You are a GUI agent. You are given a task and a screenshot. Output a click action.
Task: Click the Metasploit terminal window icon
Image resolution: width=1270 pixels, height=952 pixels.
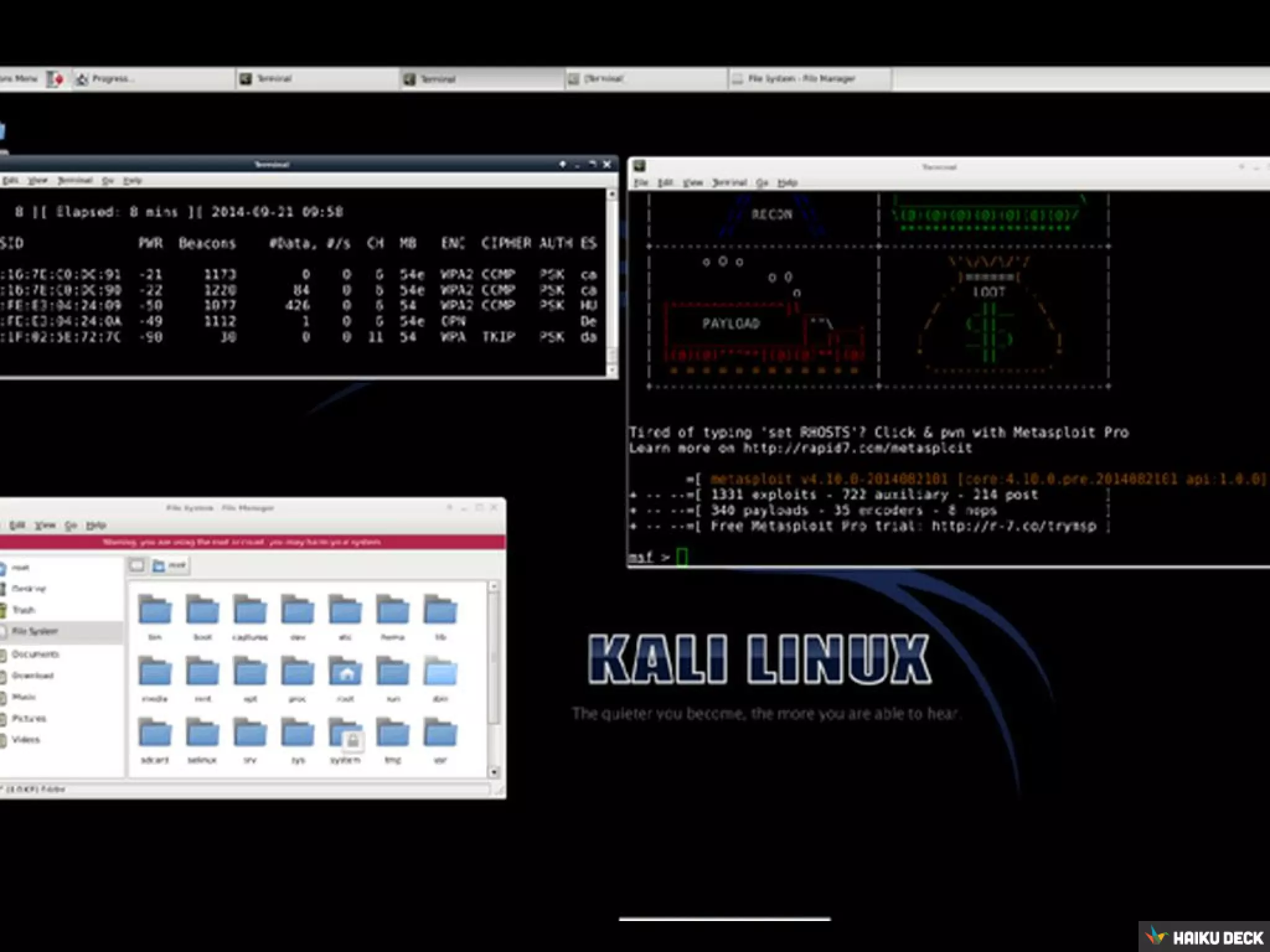(639, 166)
